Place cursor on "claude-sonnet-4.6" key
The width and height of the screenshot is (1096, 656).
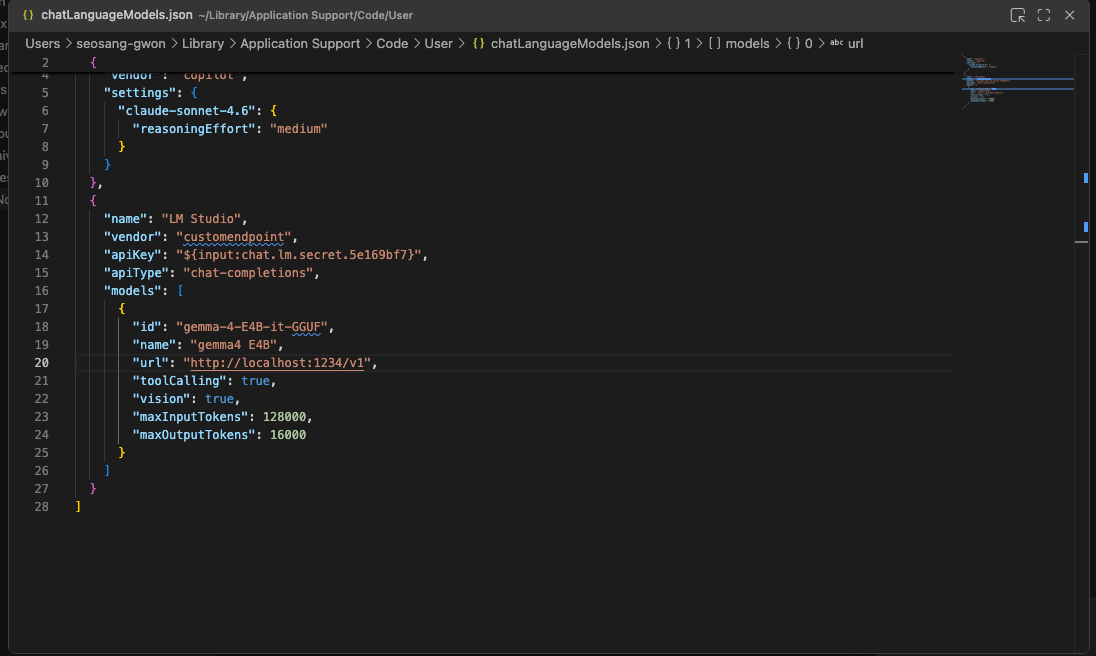point(187,110)
